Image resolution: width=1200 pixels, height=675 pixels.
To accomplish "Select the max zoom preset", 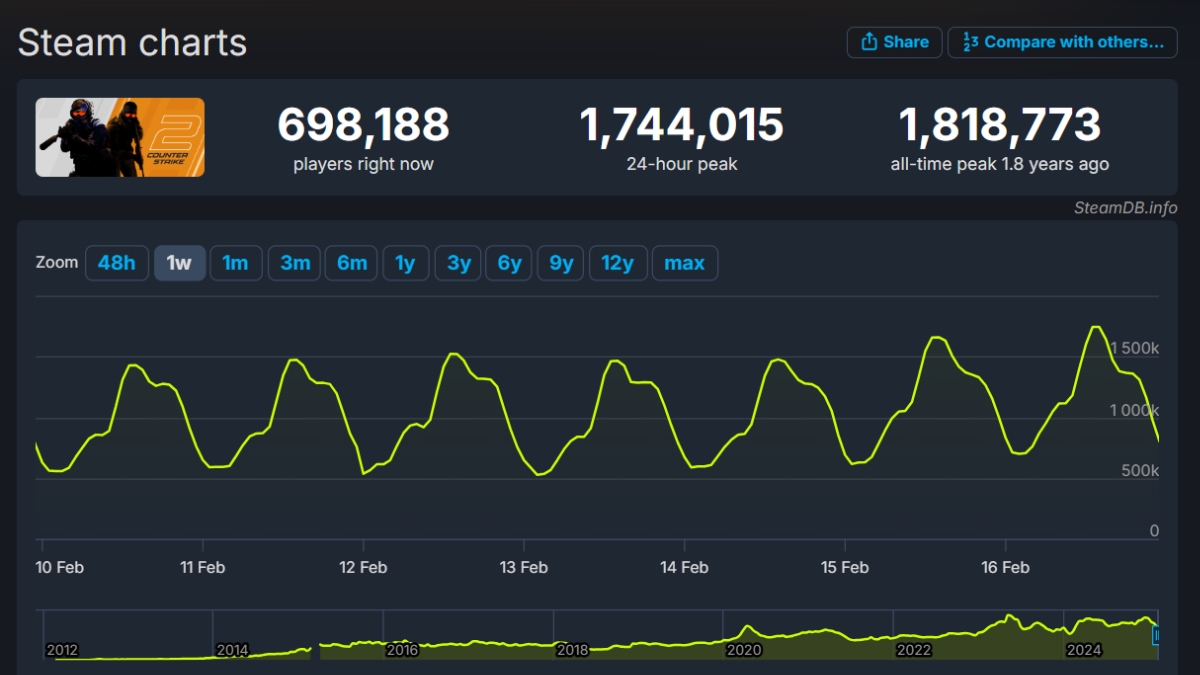I will pyautogui.click(x=685, y=262).
